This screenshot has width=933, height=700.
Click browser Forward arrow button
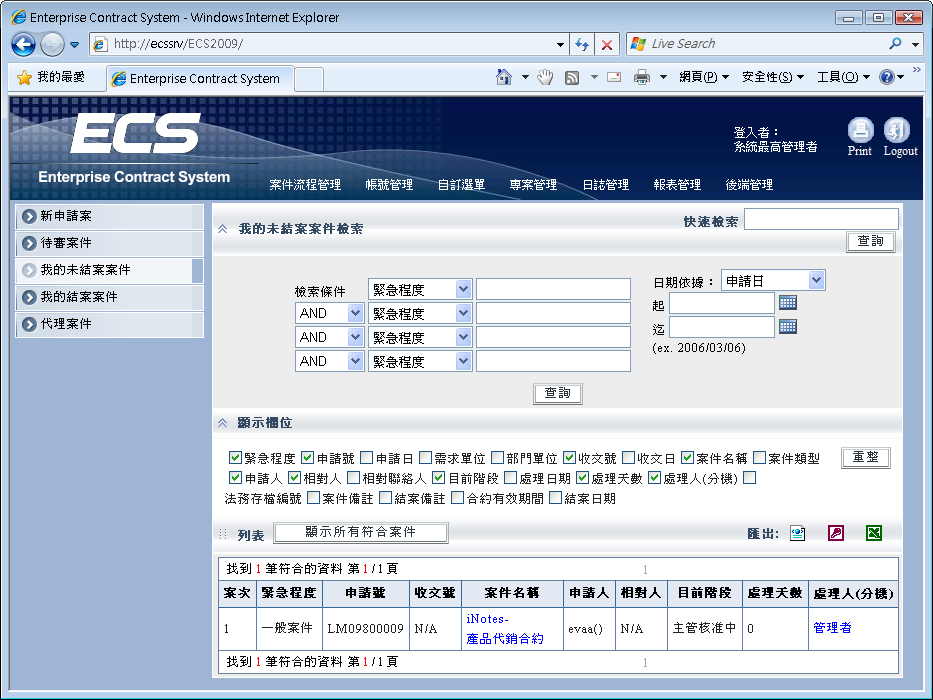52,44
